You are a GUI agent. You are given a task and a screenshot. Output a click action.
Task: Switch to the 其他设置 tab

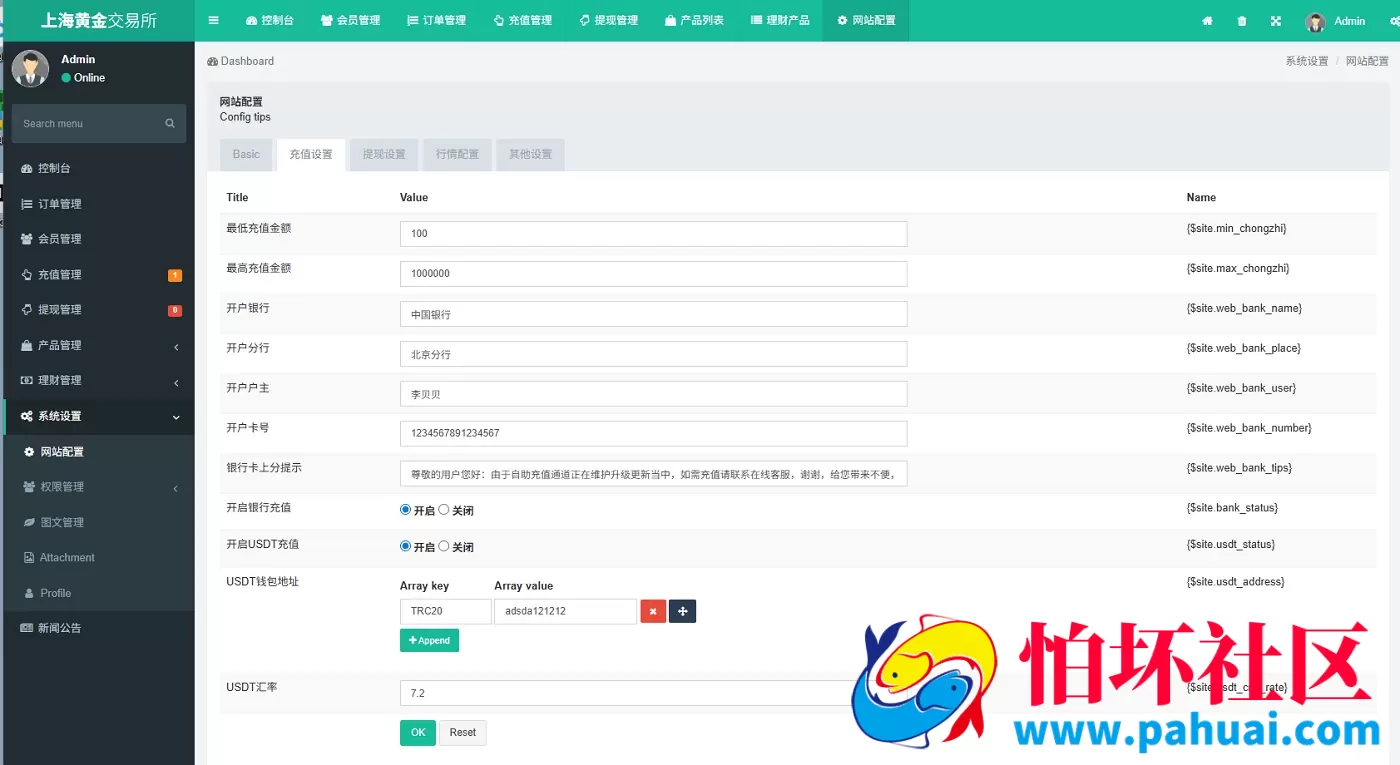(x=530, y=155)
